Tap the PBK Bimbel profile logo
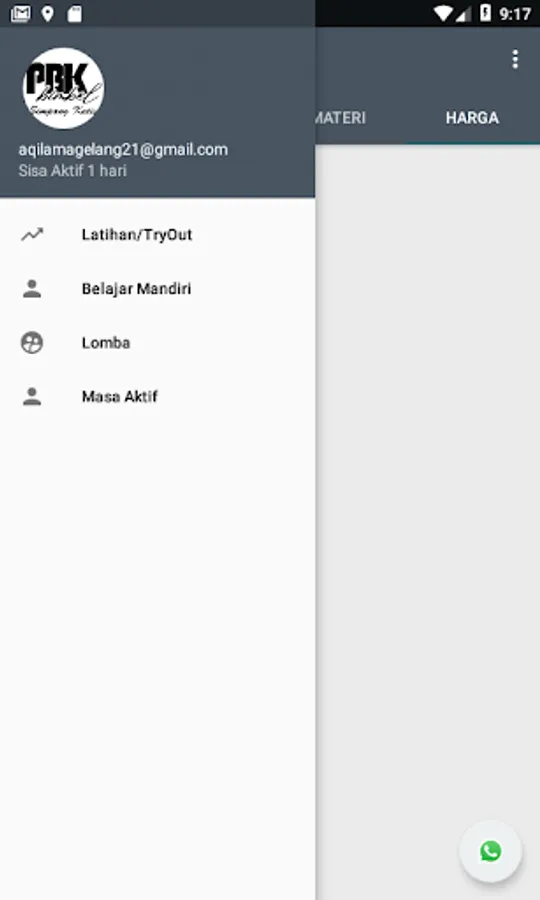Viewport: 540px width, 900px height. (63, 88)
